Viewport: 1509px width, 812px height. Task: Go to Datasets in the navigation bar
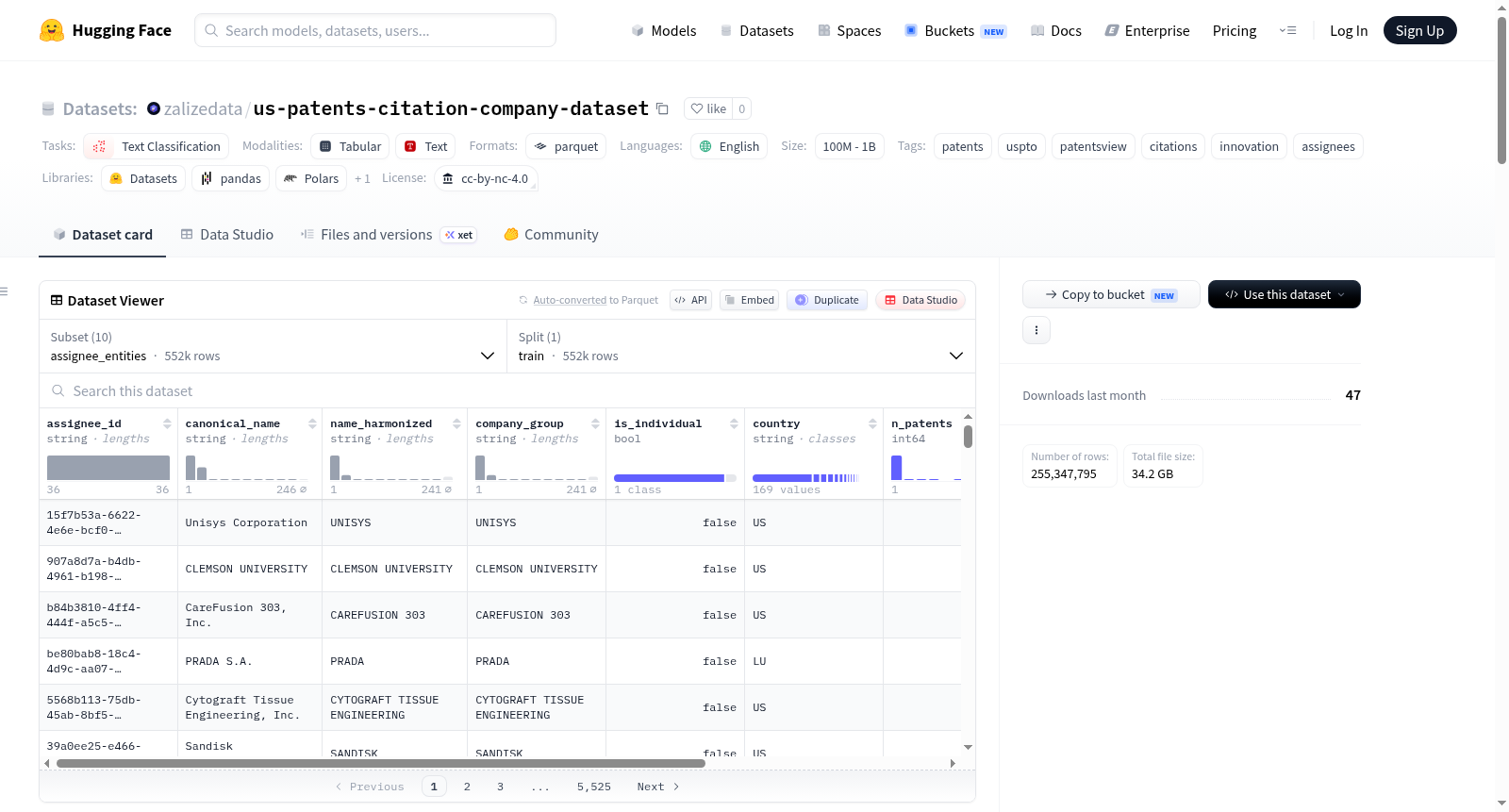coord(756,30)
